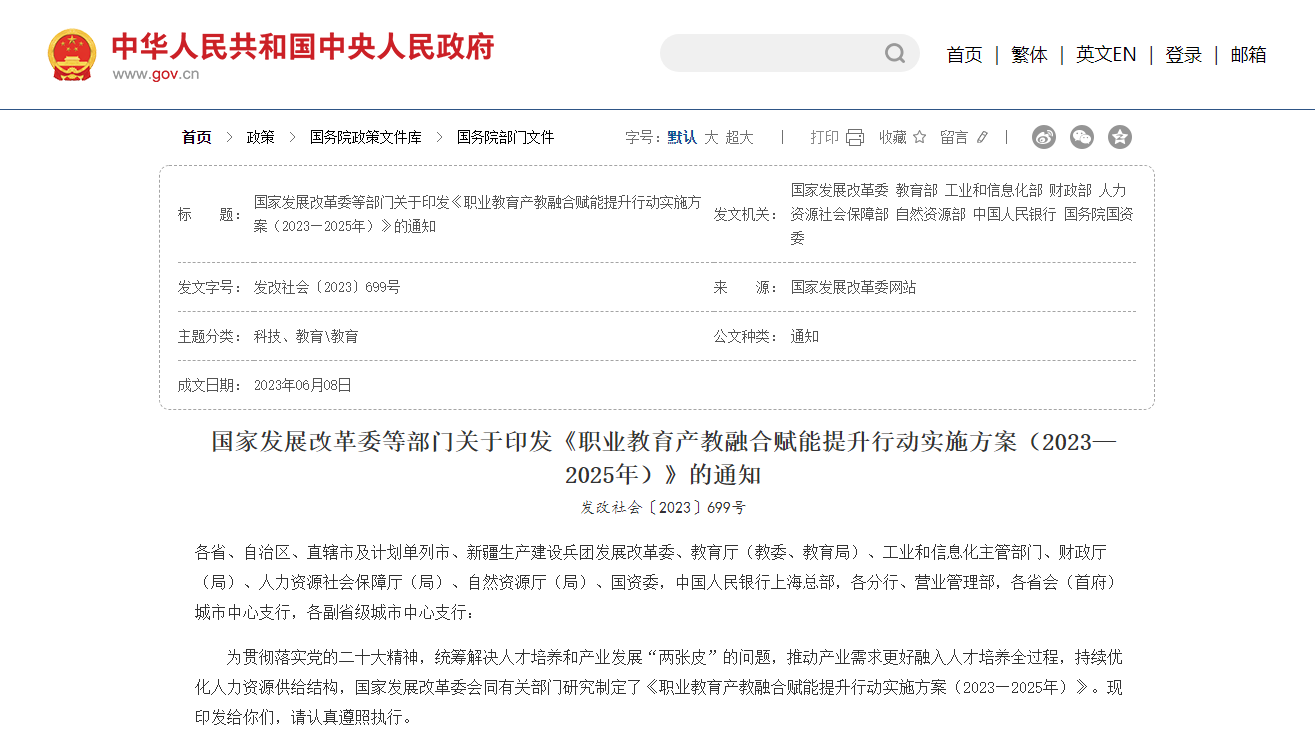Viewport: 1315px width, 741px height.
Task: Select 超大 font size
Action: pyautogui.click(x=740, y=137)
